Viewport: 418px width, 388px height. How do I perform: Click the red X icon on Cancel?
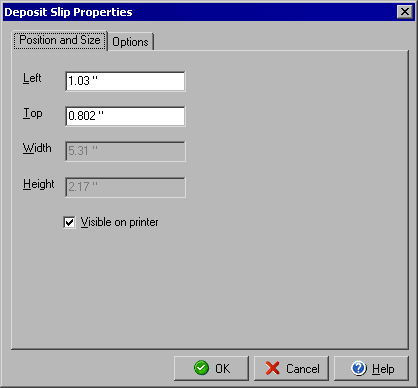273,368
